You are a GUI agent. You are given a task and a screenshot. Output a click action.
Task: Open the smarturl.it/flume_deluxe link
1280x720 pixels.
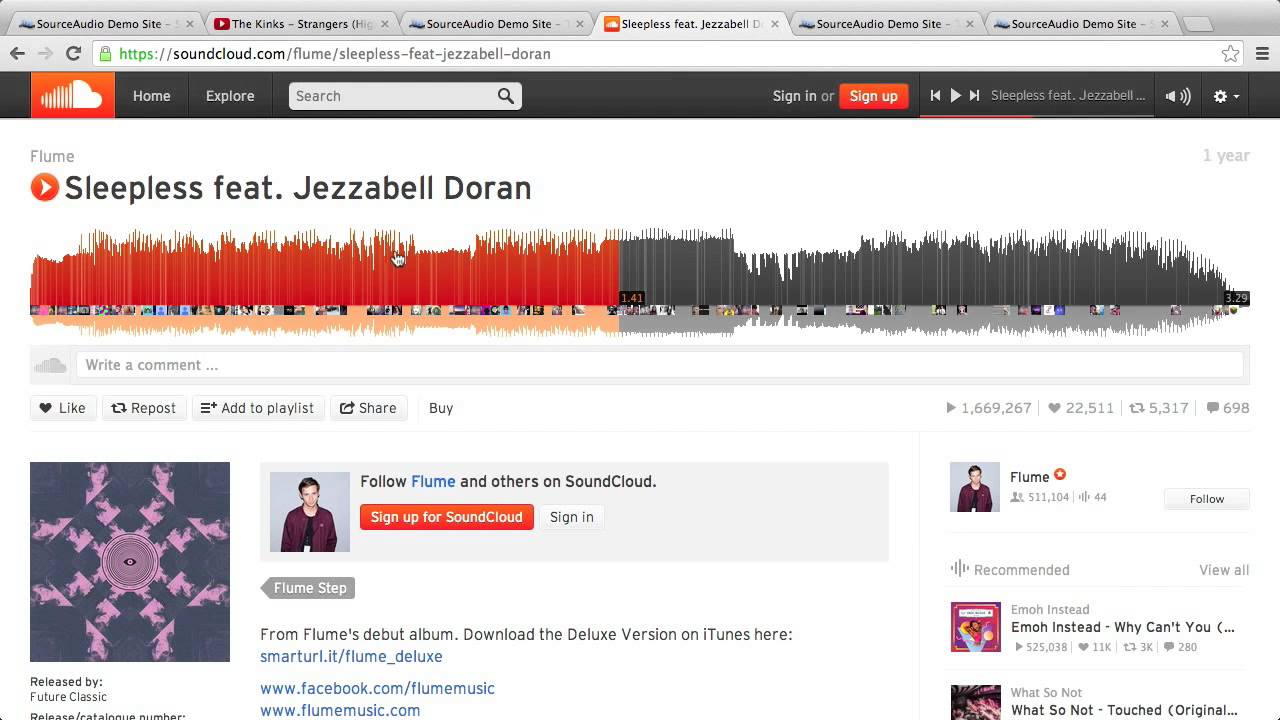coord(351,656)
